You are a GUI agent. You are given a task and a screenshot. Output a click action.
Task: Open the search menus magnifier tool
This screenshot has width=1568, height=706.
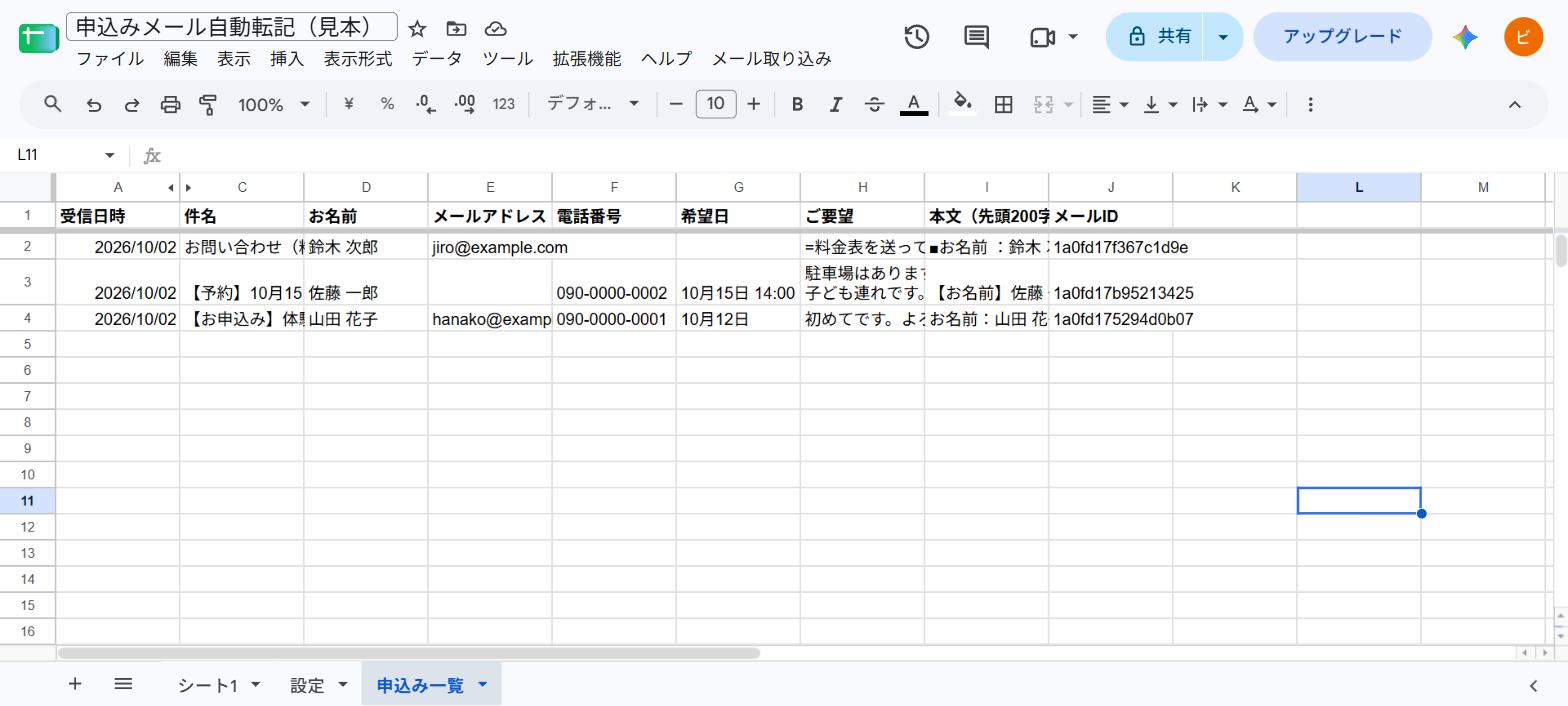tap(53, 104)
